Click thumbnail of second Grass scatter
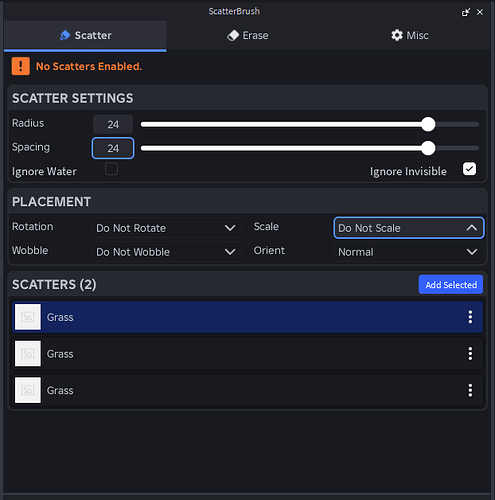This screenshot has width=495, height=500. (x=28, y=353)
